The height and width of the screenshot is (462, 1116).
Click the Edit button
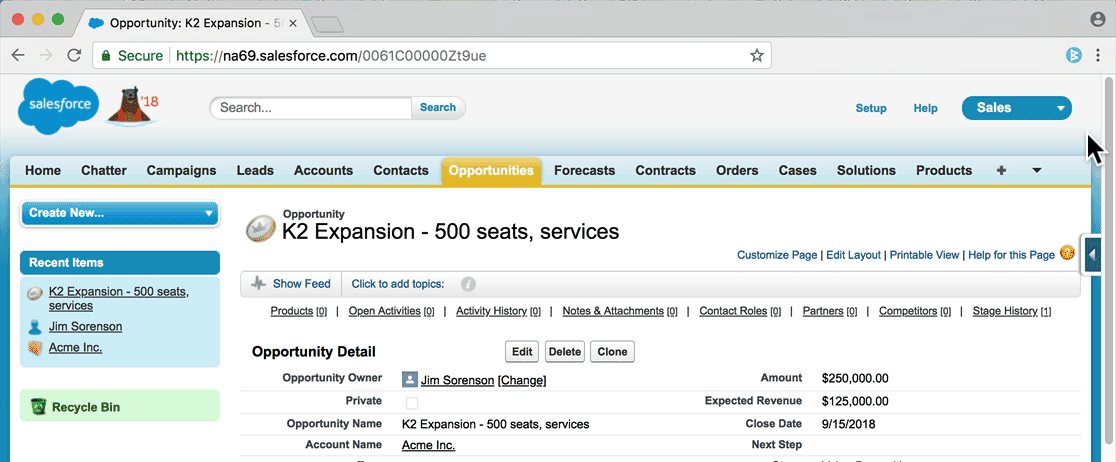522,352
